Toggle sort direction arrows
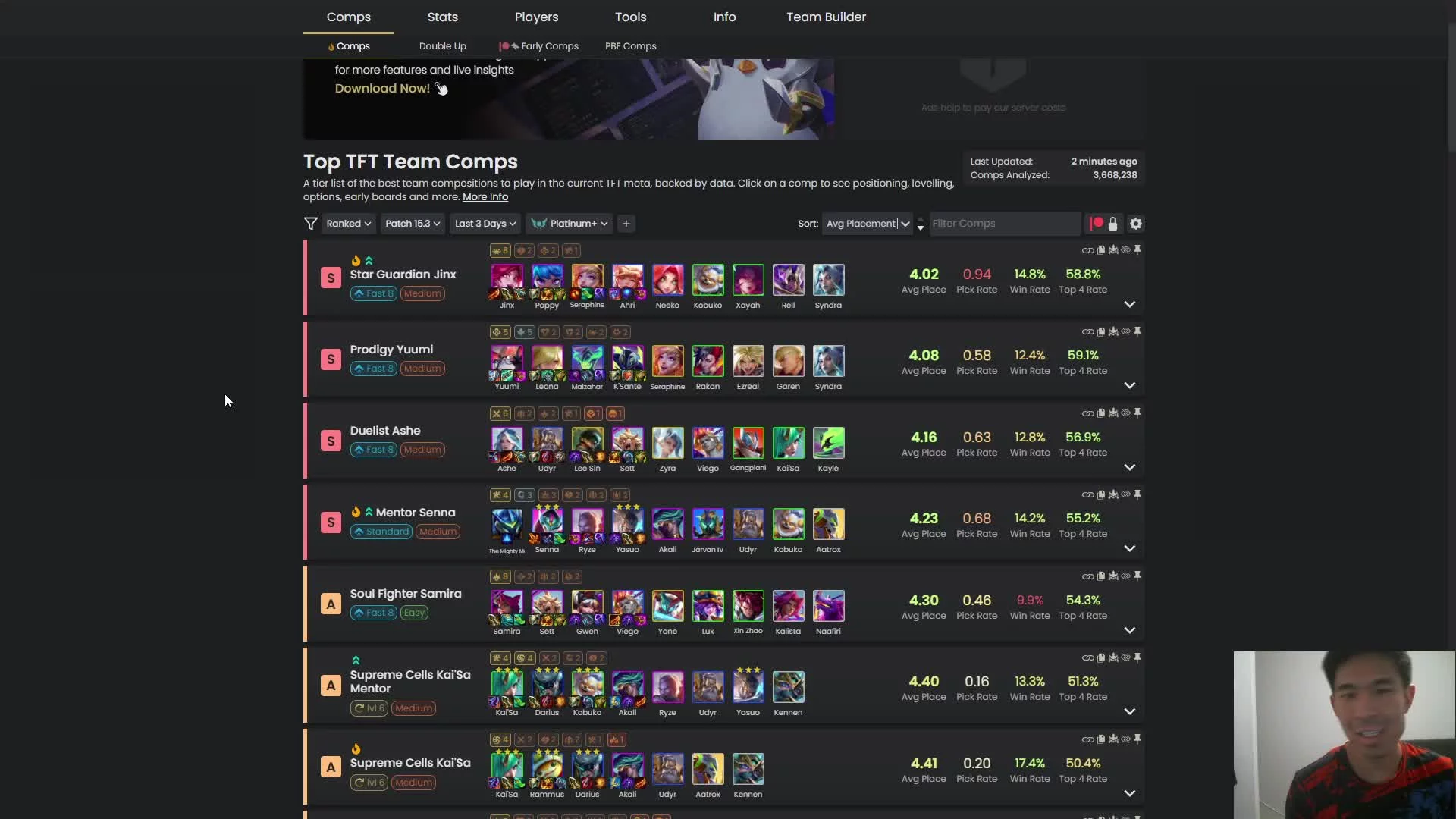This screenshot has width=1456, height=819. [x=921, y=224]
